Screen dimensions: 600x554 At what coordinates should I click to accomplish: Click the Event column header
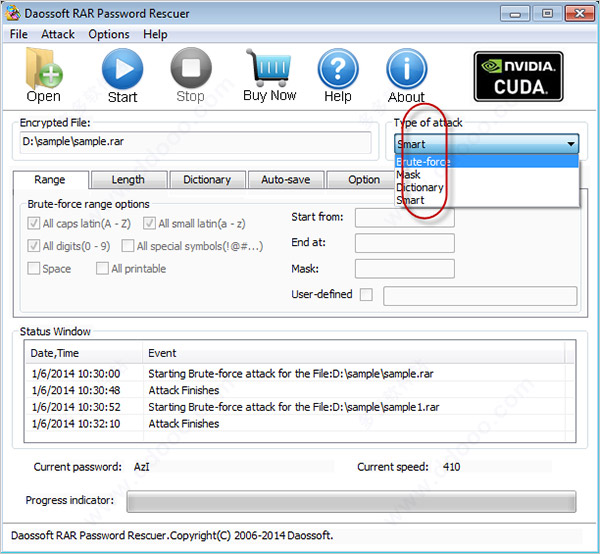(354, 353)
